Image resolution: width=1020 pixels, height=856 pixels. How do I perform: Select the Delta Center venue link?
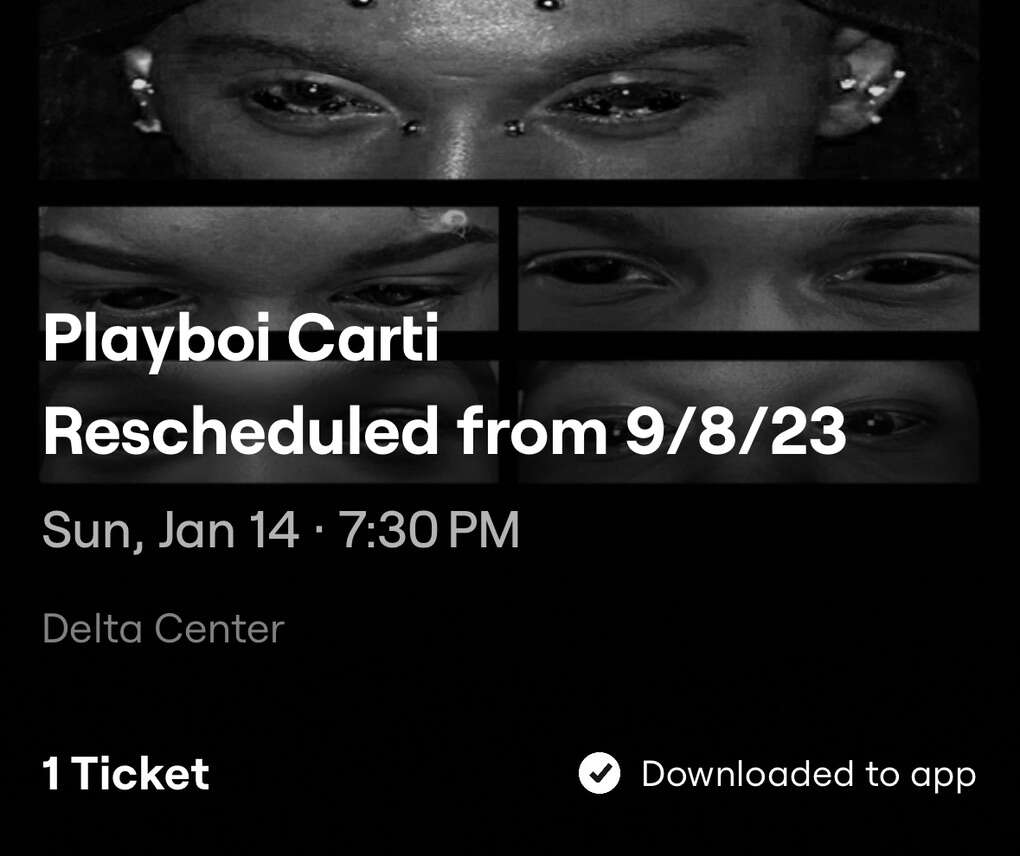coord(162,628)
